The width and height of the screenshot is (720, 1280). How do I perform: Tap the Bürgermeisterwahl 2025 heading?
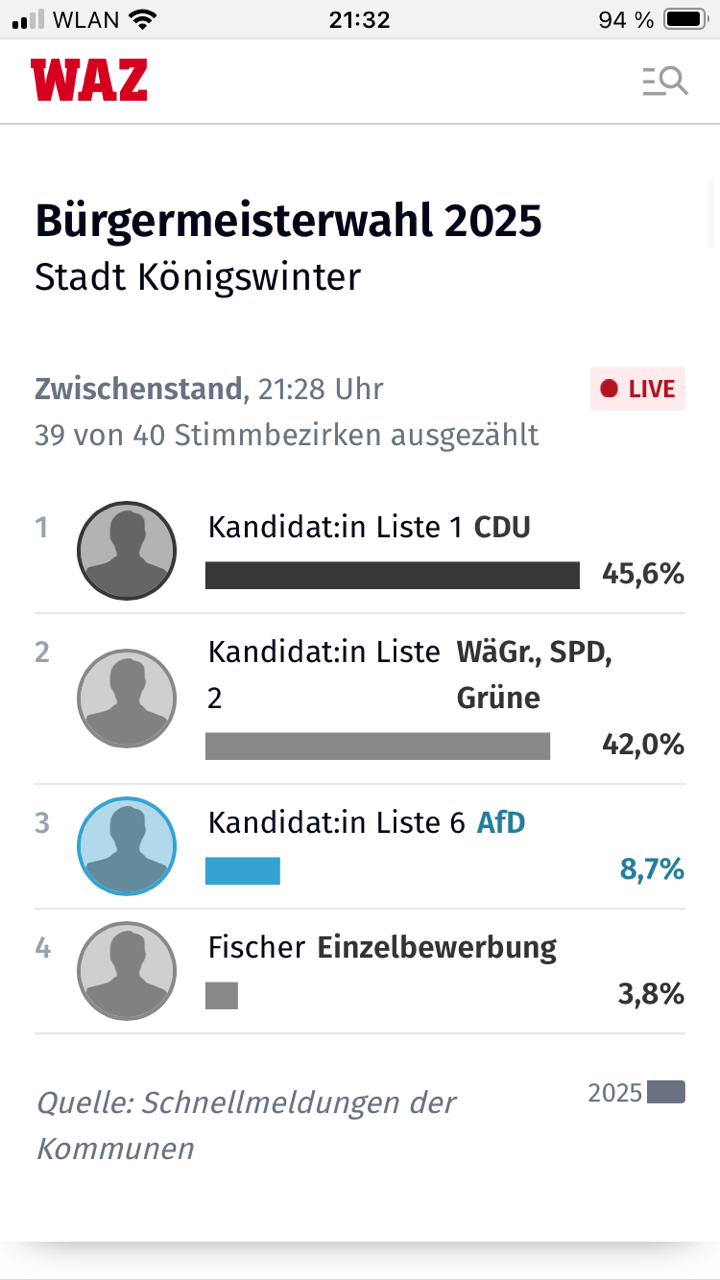pyautogui.click(x=288, y=221)
